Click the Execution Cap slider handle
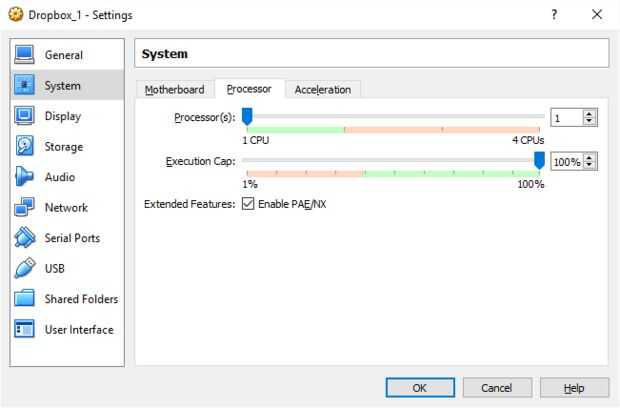 (539, 161)
